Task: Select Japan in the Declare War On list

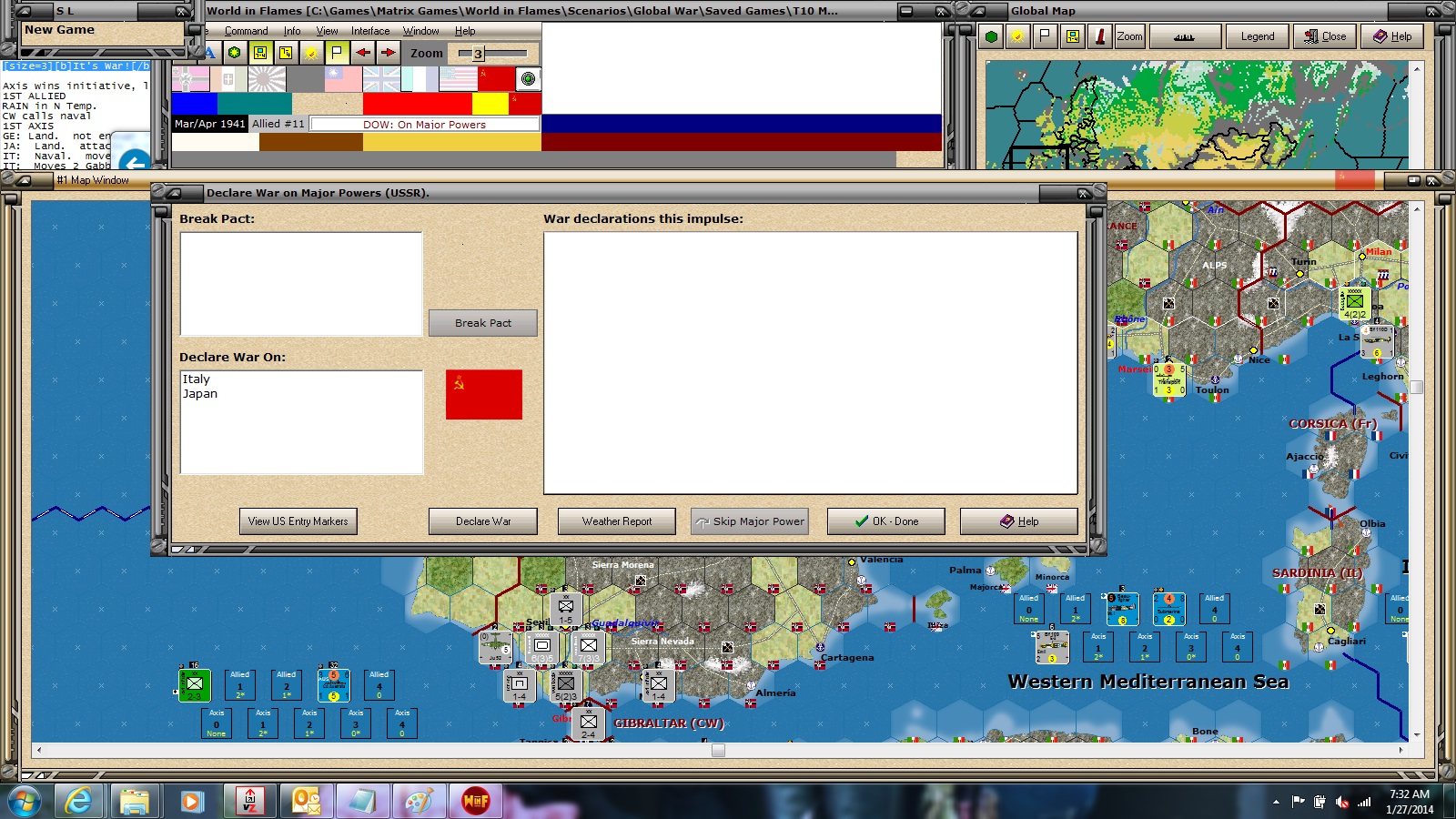Action: coord(200,394)
